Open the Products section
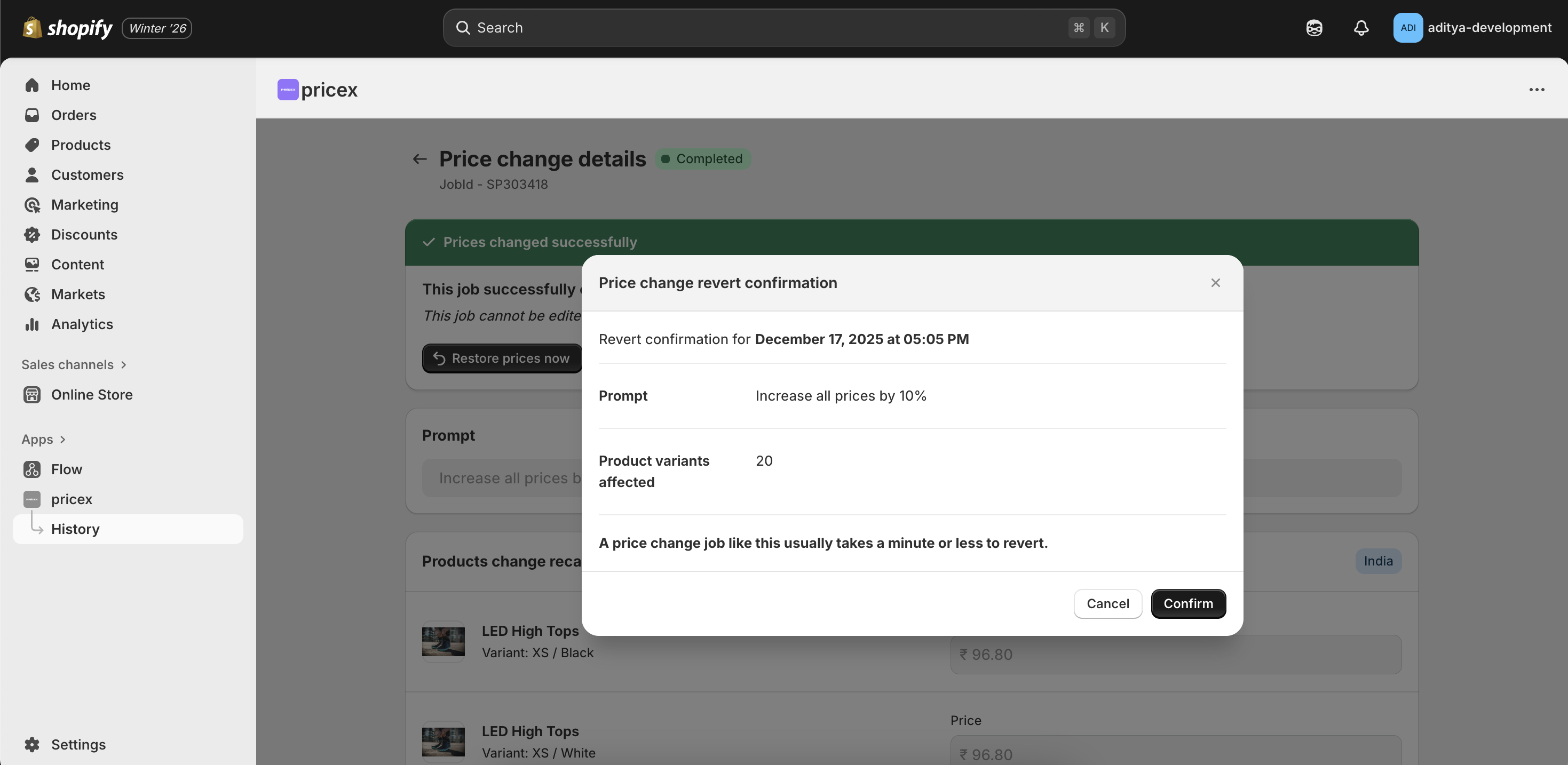The height and width of the screenshot is (765, 1568). point(81,145)
